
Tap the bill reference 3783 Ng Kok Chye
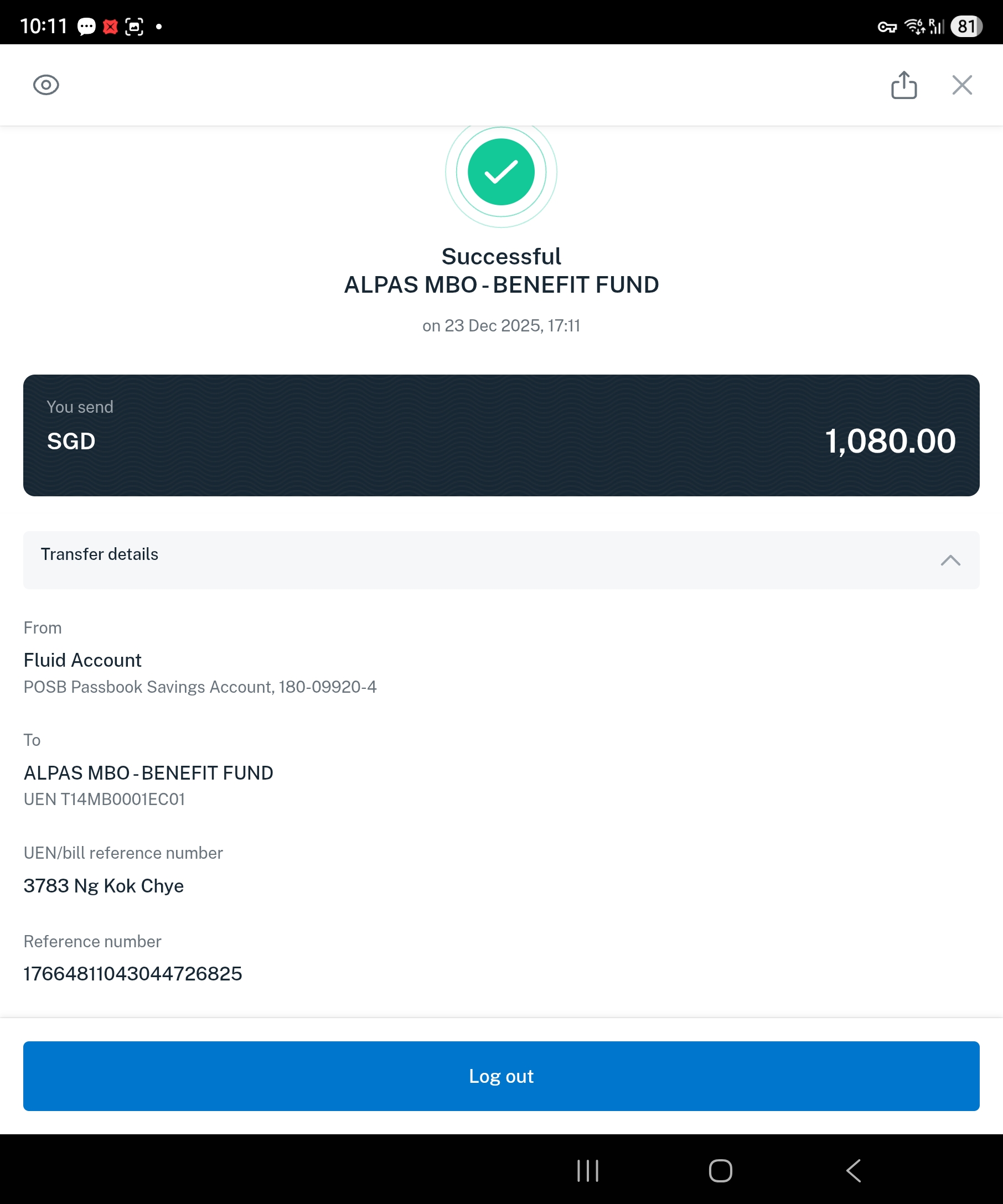click(104, 886)
